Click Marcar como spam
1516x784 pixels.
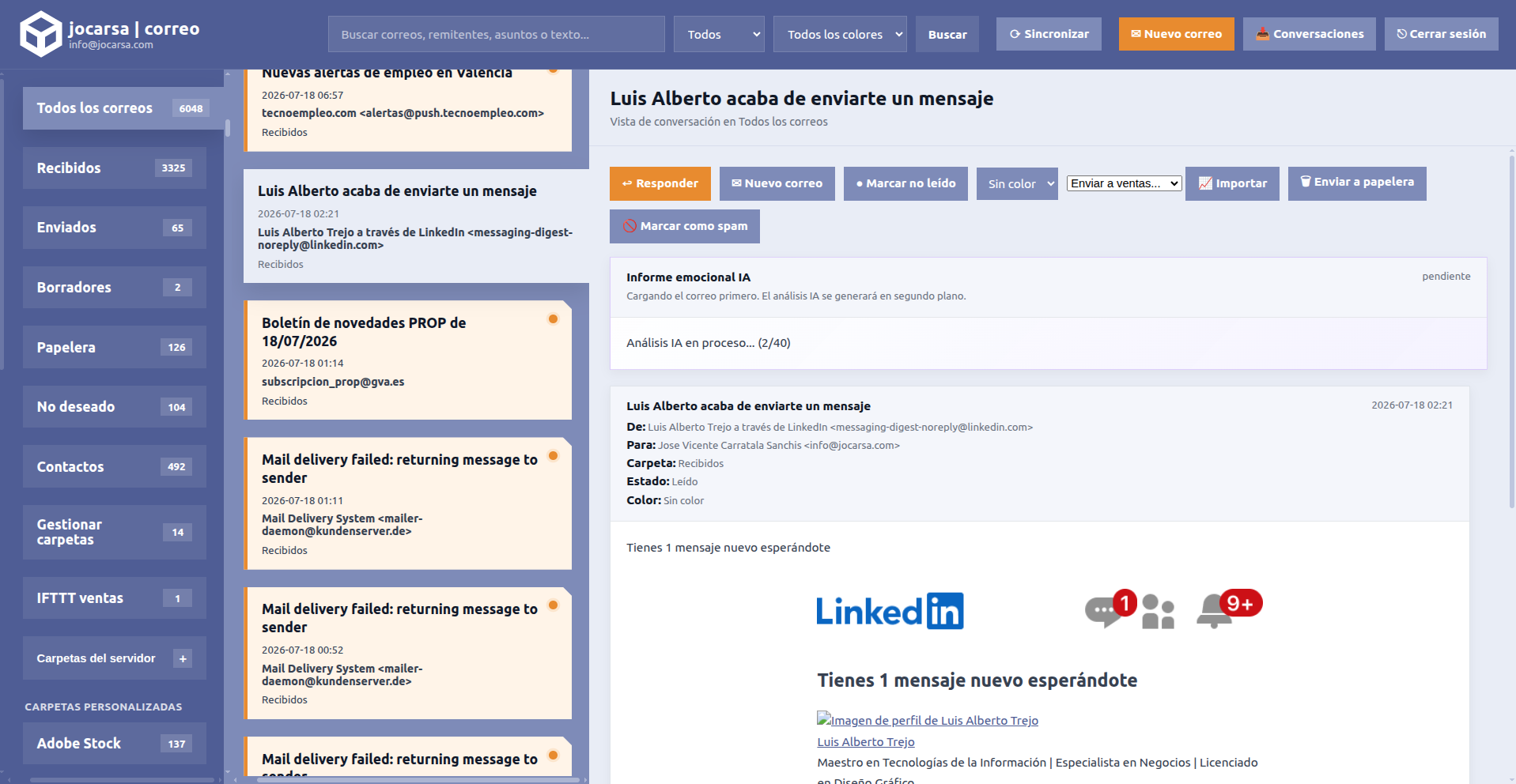click(x=685, y=226)
